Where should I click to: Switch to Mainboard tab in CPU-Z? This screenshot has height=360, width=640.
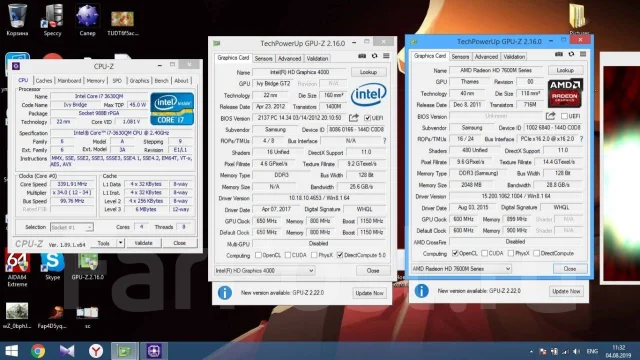pos(69,81)
